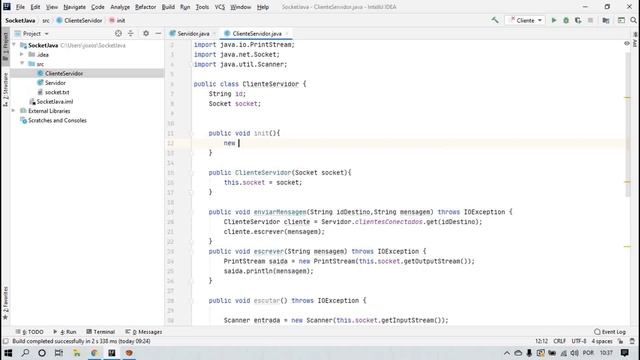
Task: Open the Terminal tool window
Action: click(101, 332)
